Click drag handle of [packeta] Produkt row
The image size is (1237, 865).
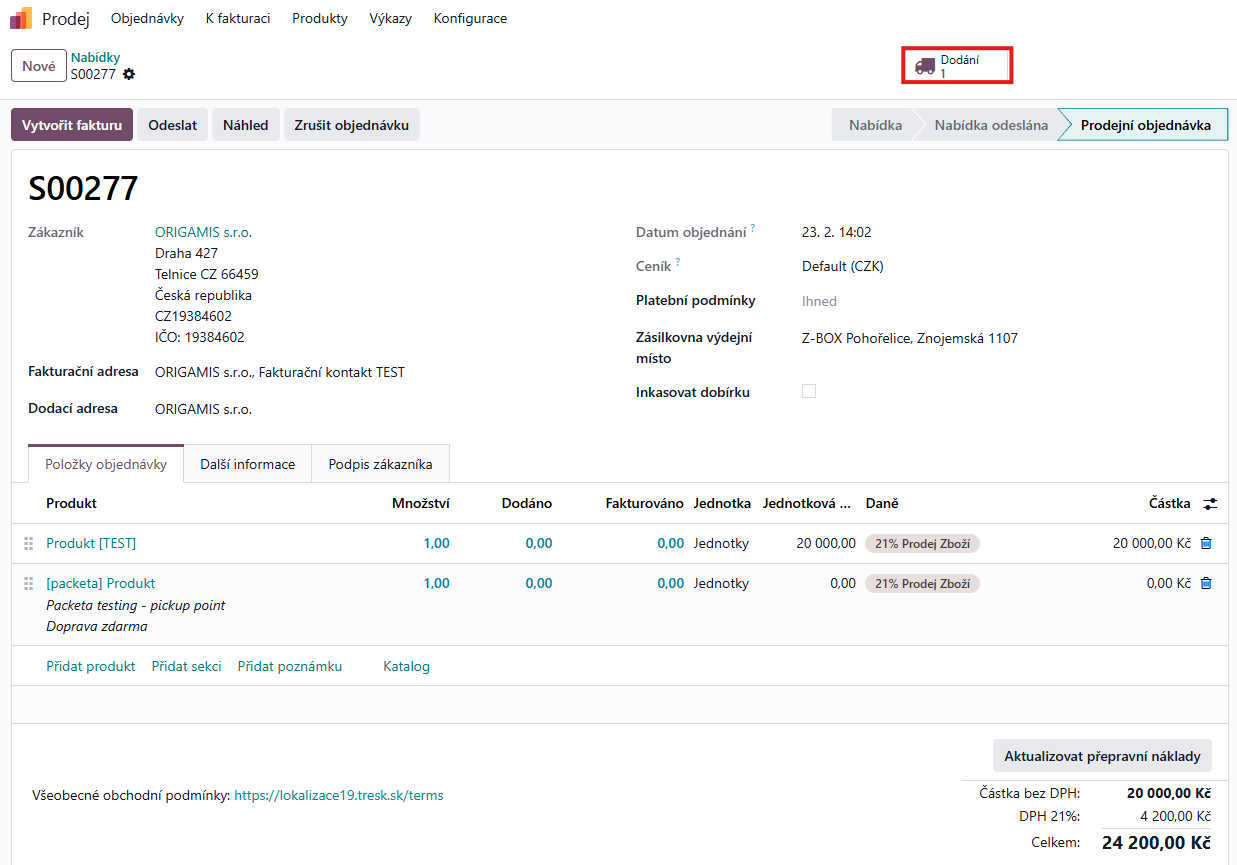tap(29, 583)
